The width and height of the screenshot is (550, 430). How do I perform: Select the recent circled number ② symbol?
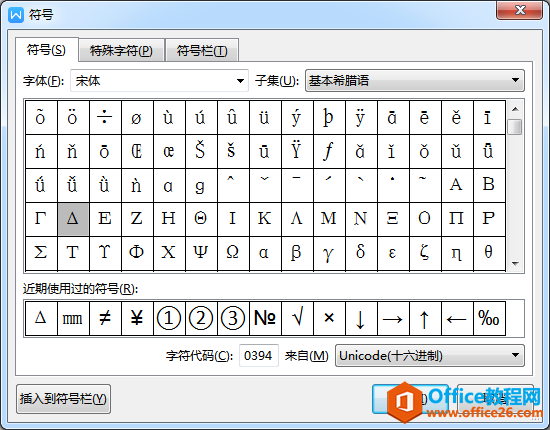(x=201, y=318)
